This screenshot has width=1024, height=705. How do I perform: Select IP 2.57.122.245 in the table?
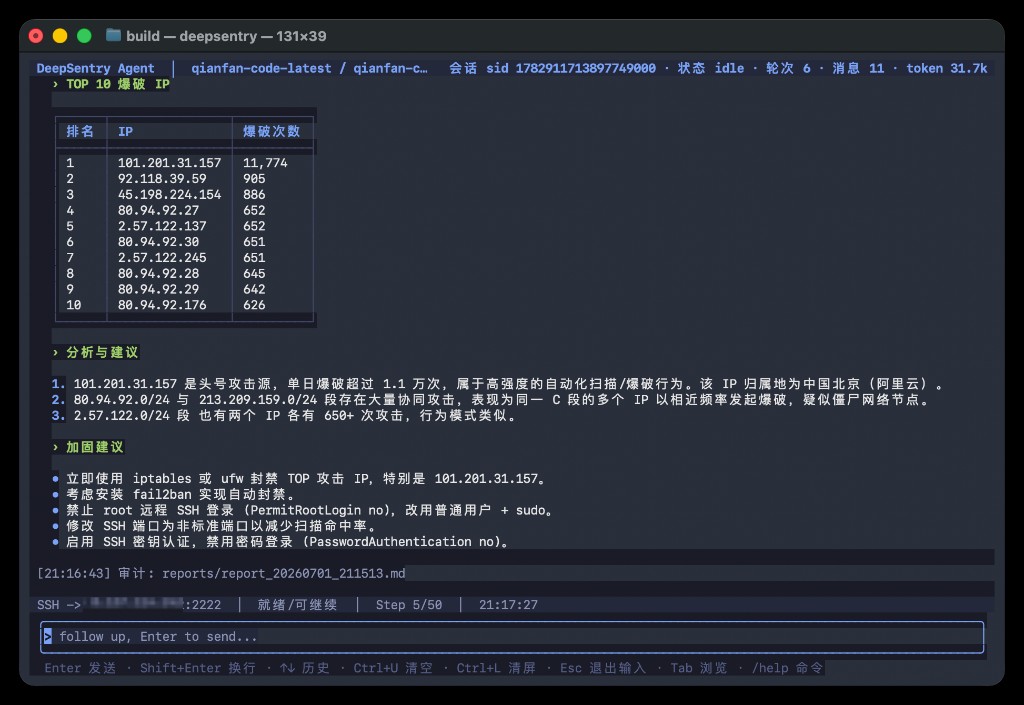pos(162,258)
